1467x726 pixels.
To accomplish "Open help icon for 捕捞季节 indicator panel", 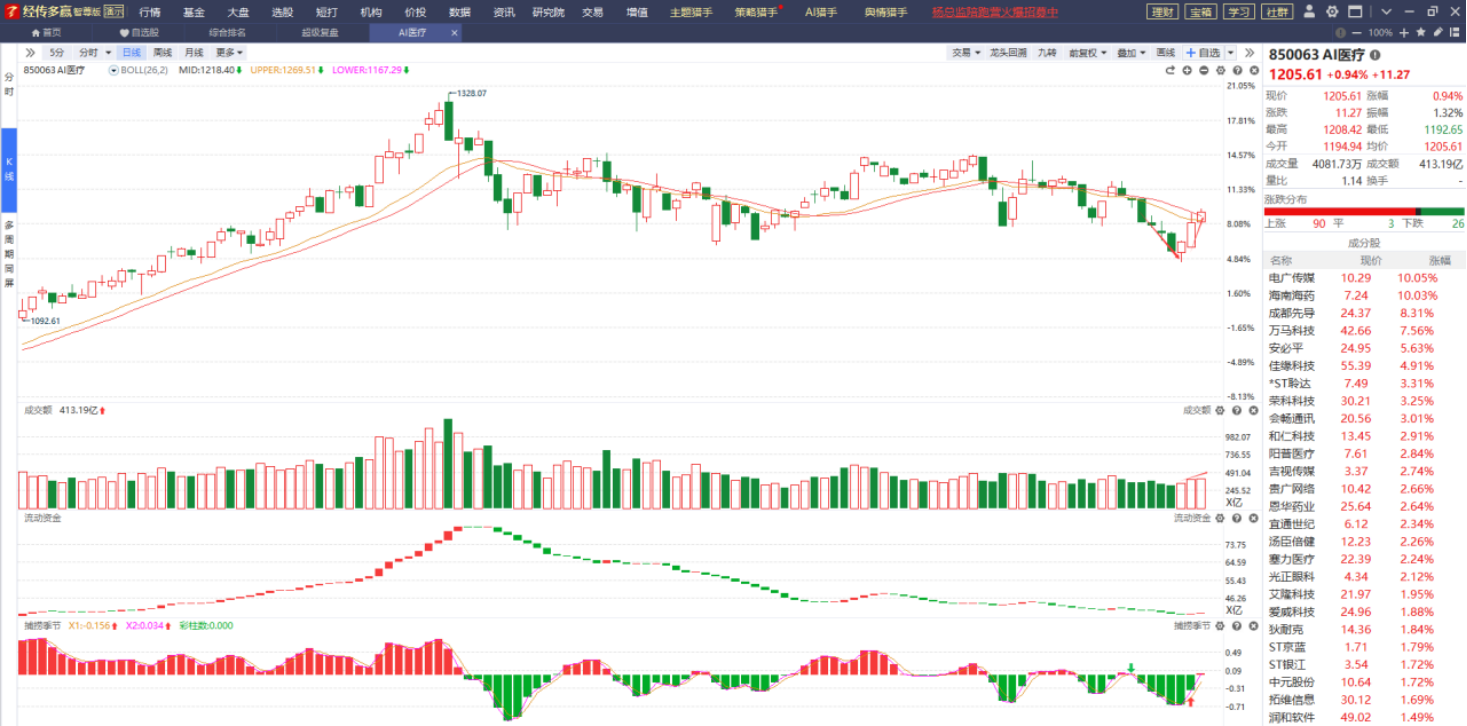I will [x=1237, y=626].
